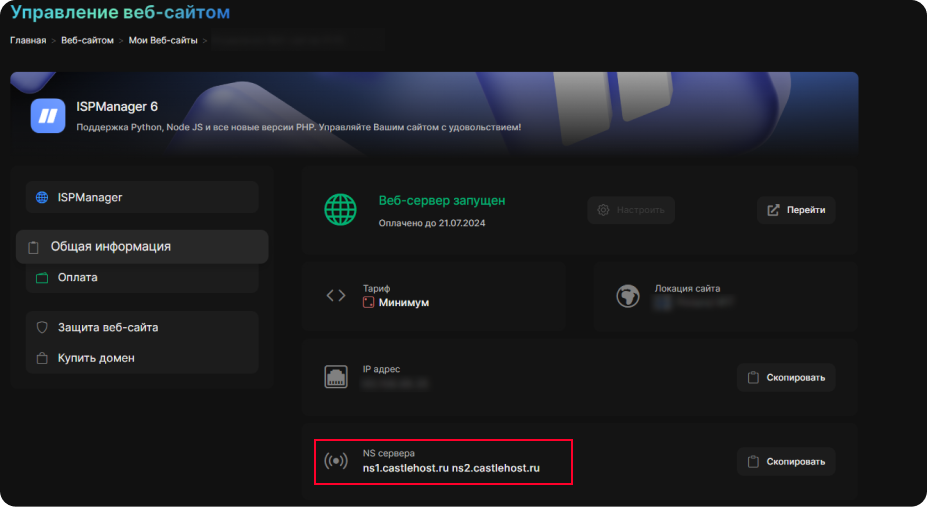The height and width of the screenshot is (507, 927).
Task: Click the green globe web-server status icon
Action: click(340, 210)
